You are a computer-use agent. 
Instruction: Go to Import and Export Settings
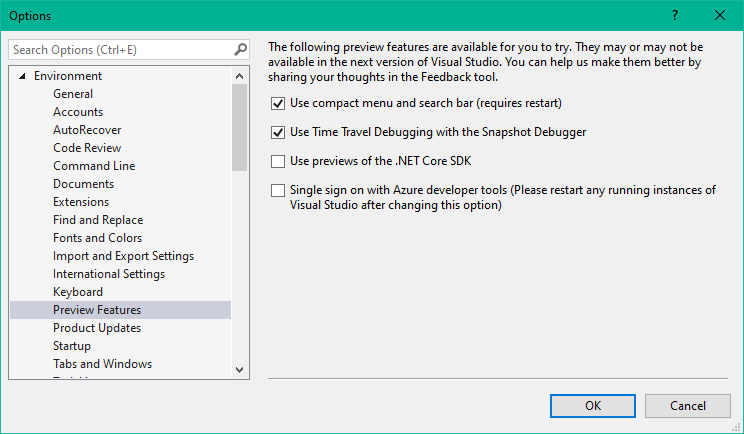coord(123,256)
